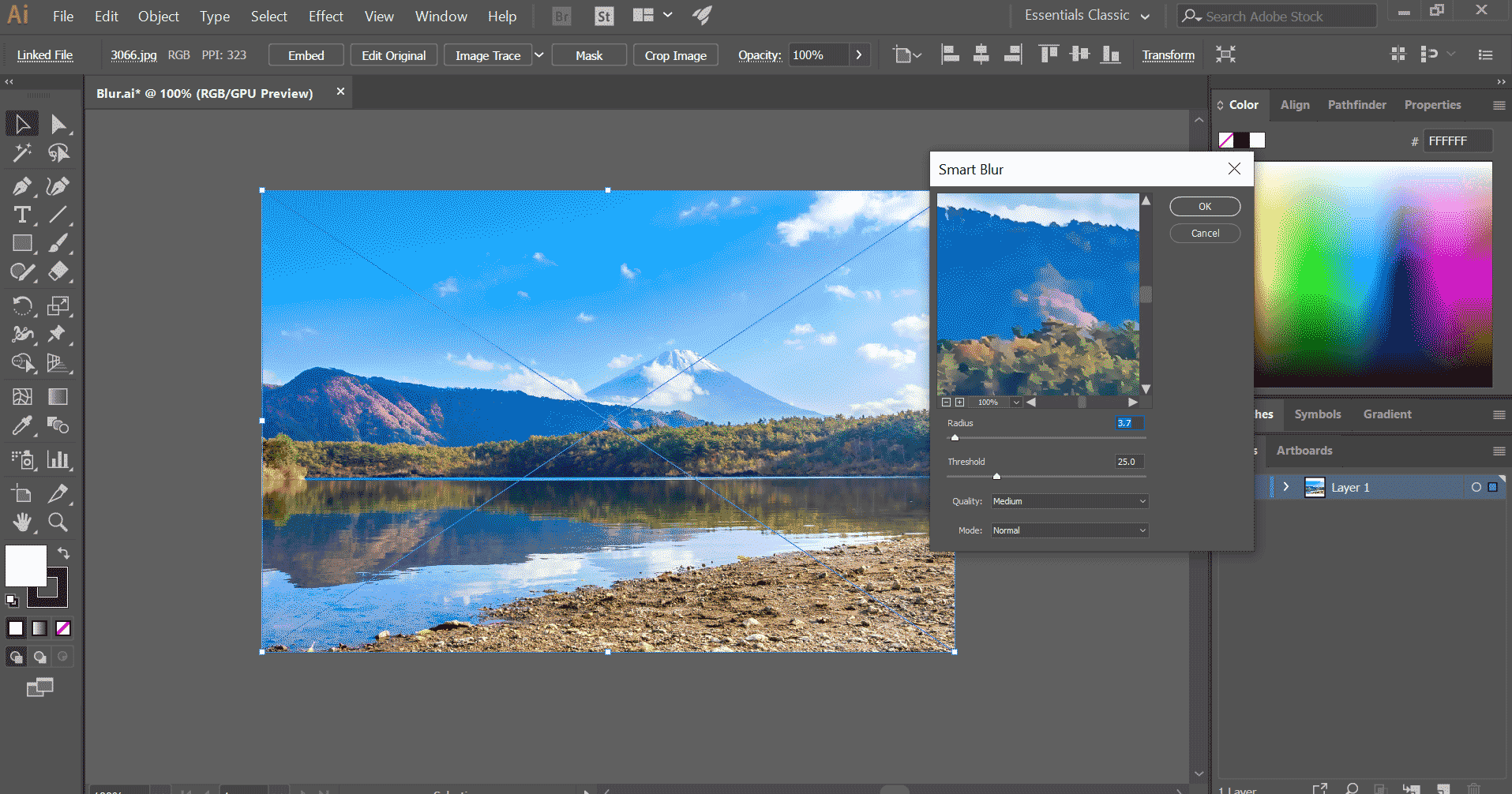The height and width of the screenshot is (794, 1512).
Task: Pick the Magic Wand tool
Action: [22, 152]
